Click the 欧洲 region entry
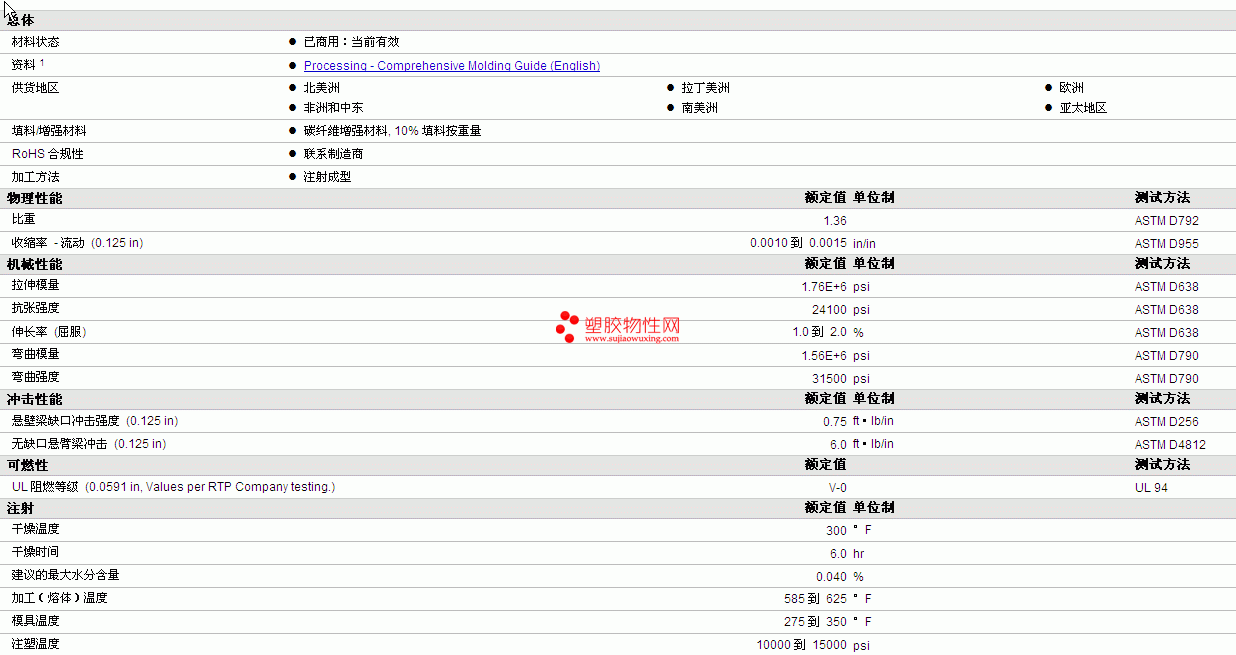Viewport: 1236px width, 655px height. 1072,88
